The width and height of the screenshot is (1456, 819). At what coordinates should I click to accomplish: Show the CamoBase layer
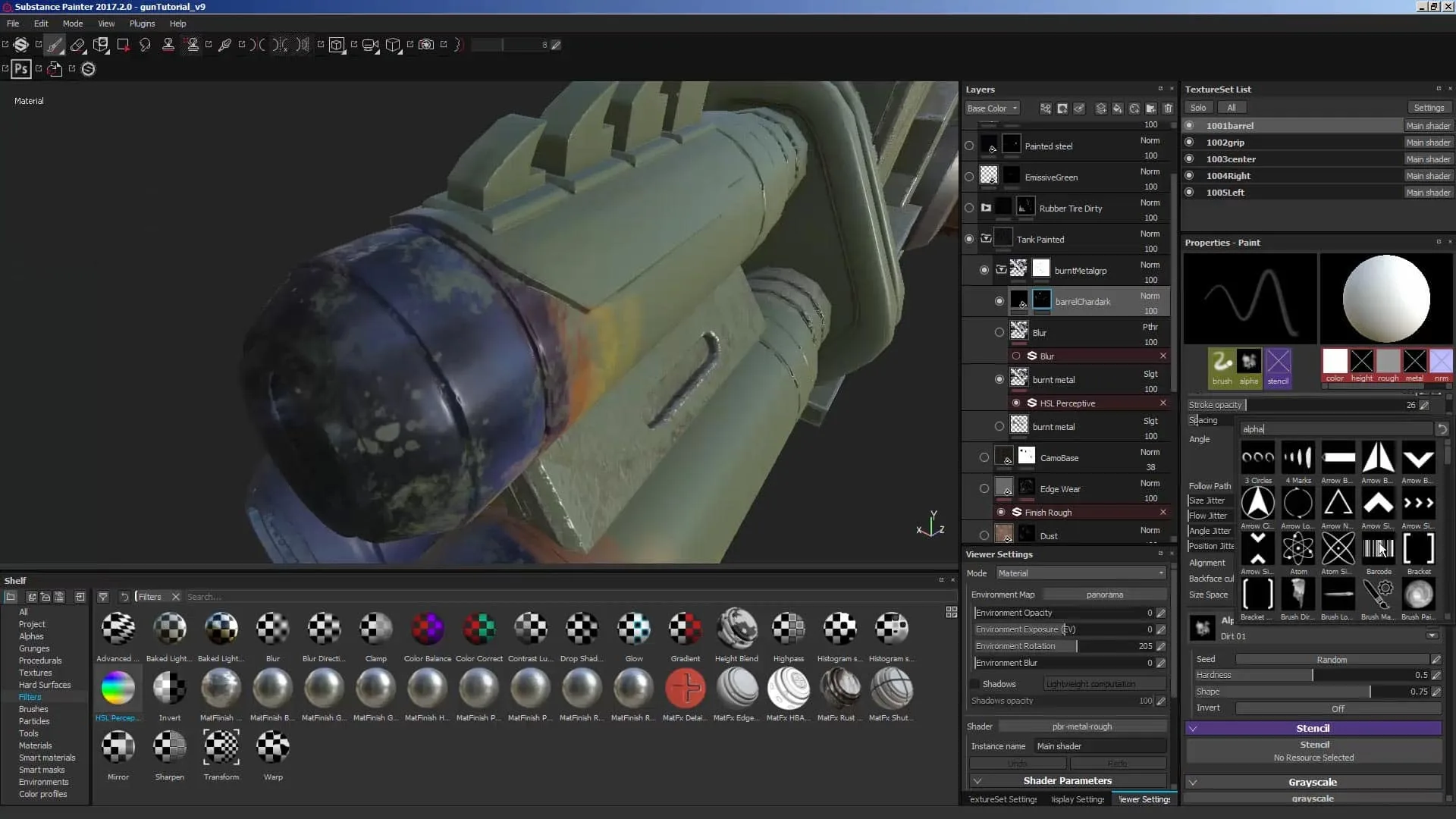pos(984,457)
